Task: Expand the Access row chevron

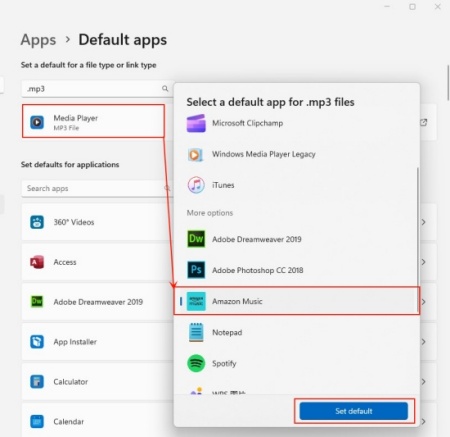Action: tap(424, 262)
